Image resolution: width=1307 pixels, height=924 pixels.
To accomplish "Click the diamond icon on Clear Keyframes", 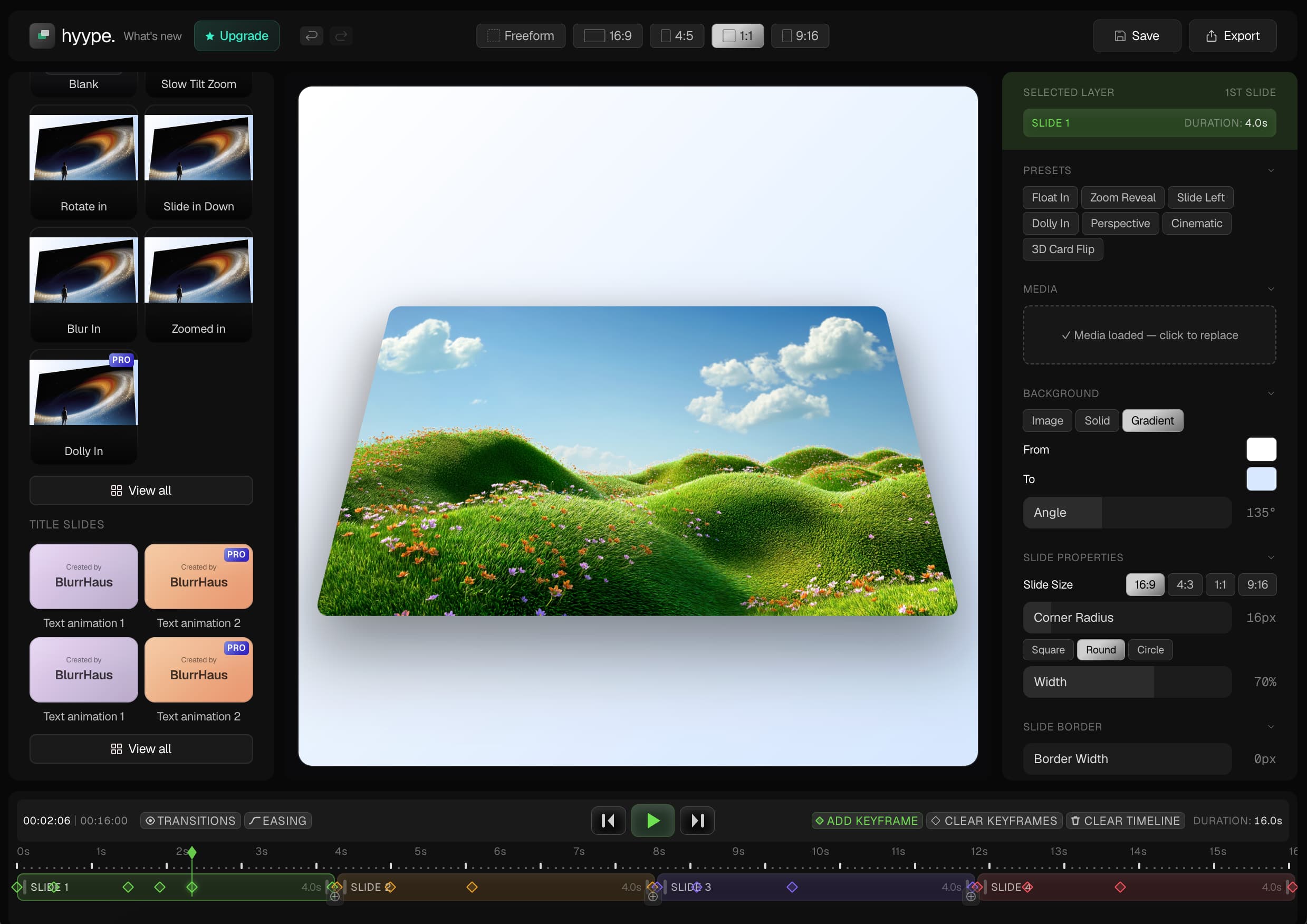I will [935, 821].
